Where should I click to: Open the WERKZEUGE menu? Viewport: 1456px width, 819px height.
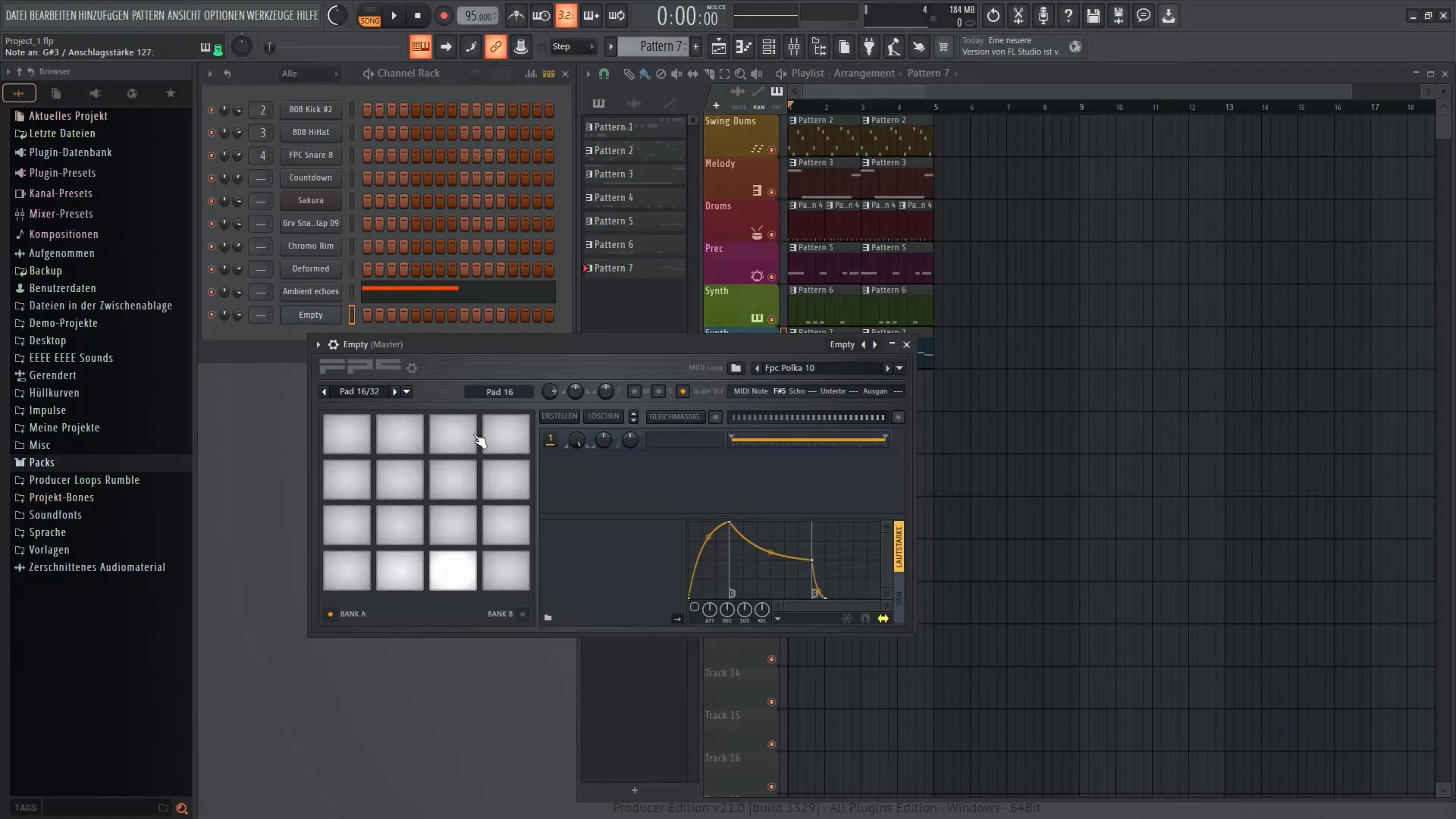[269, 15]
